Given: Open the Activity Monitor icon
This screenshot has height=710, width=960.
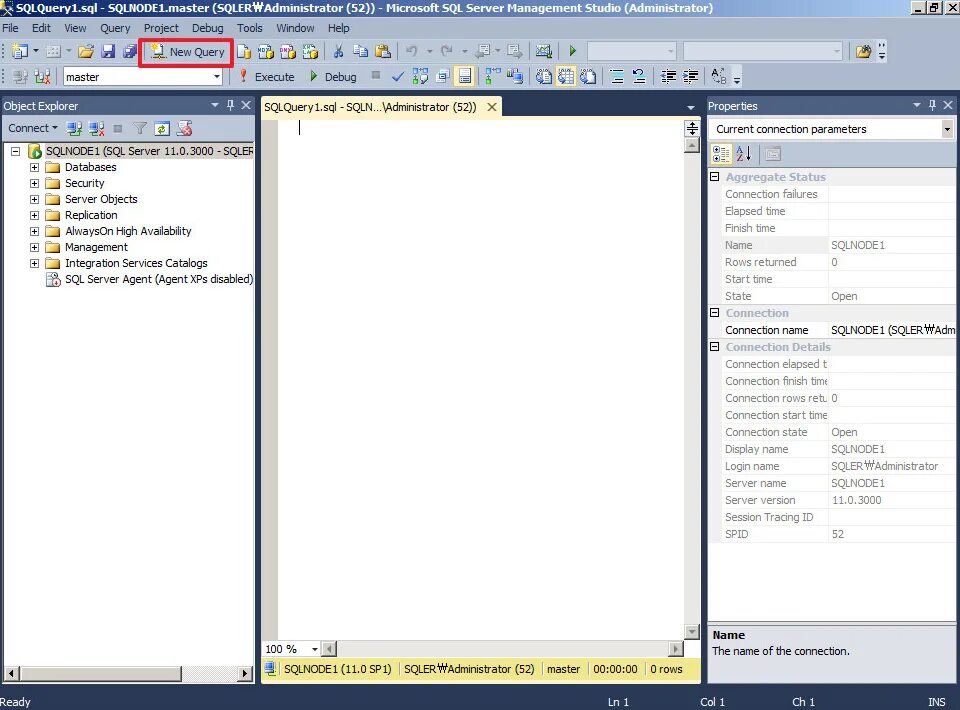Looking at the screenshot, I should point(544,51).
